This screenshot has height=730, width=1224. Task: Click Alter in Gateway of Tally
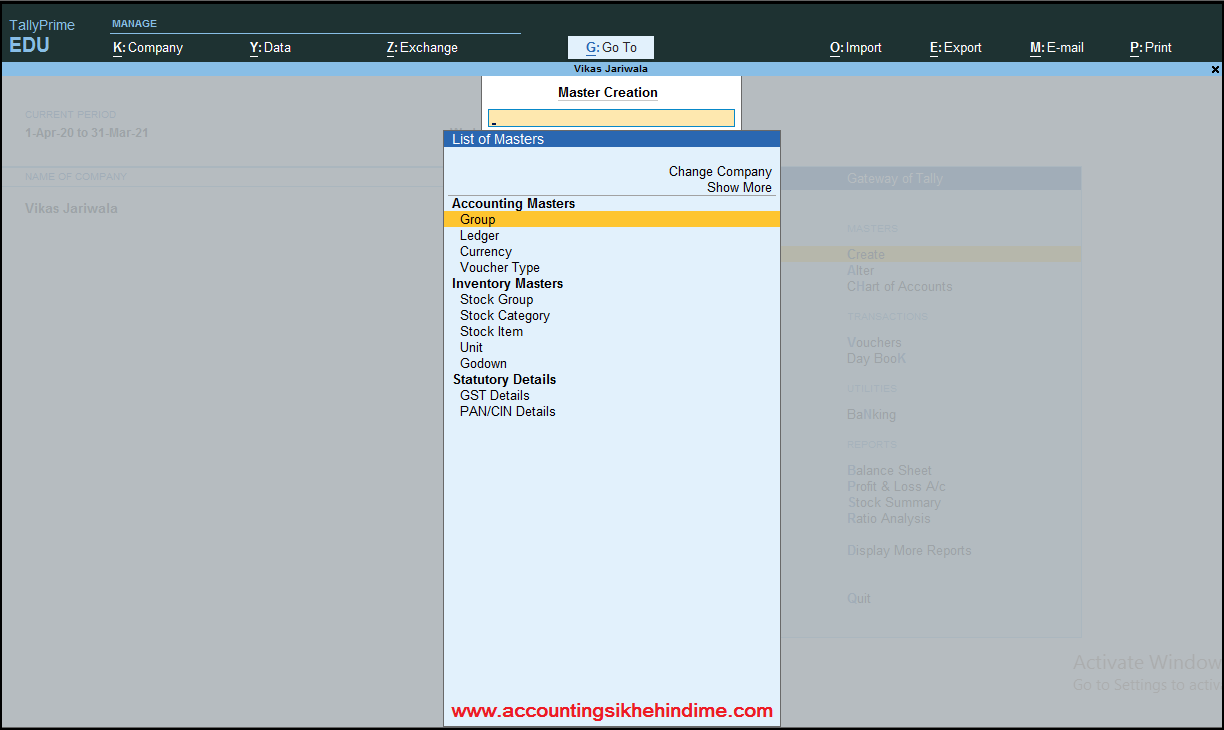(861, 270)
